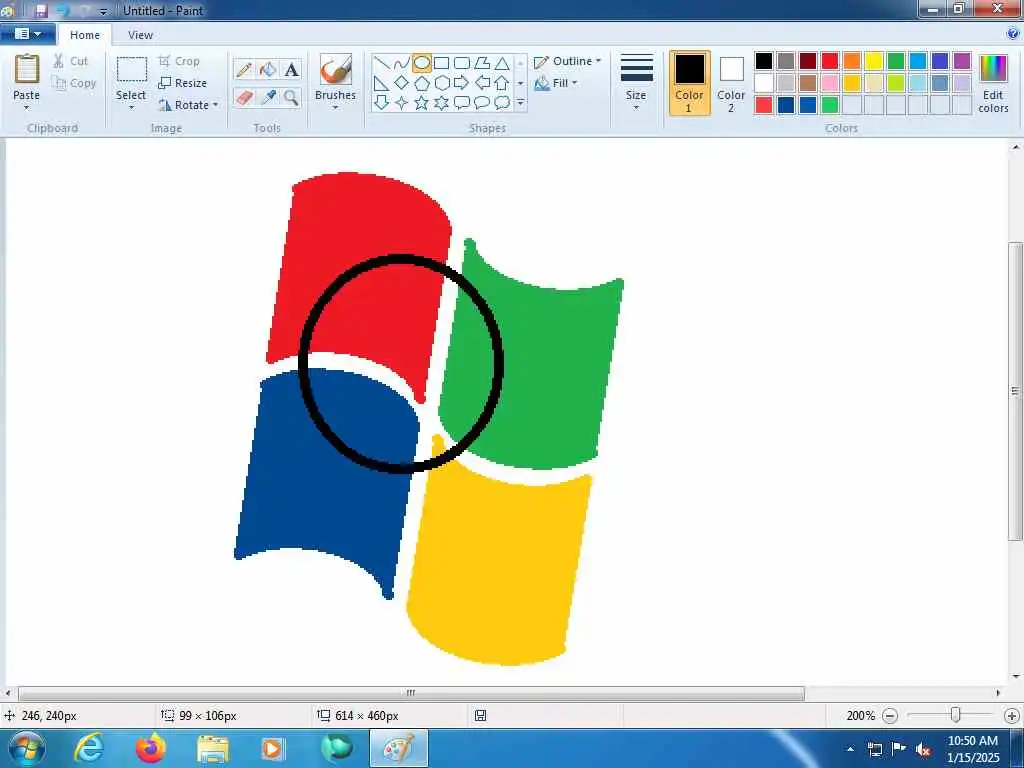Choose the Five-point star shape
The width and height of the screenshot is (1024, 768).
tap(422, 103)
